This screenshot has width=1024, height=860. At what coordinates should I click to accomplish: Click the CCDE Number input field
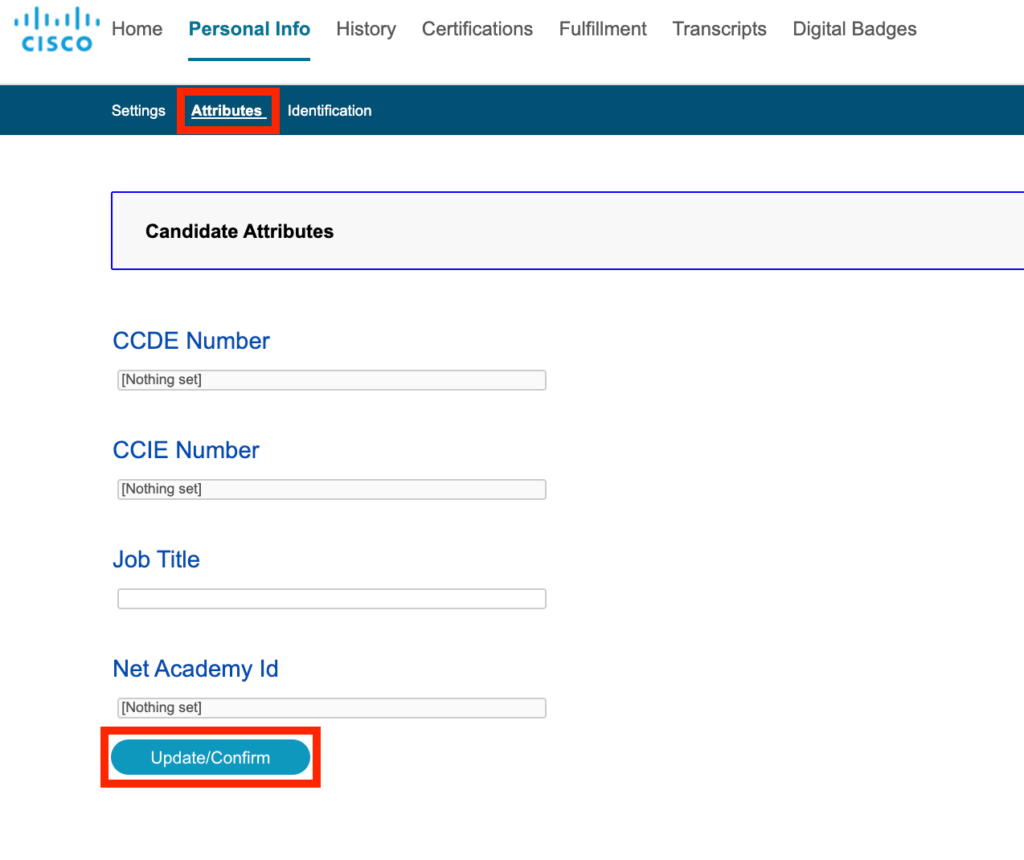(x=332, y=380)
